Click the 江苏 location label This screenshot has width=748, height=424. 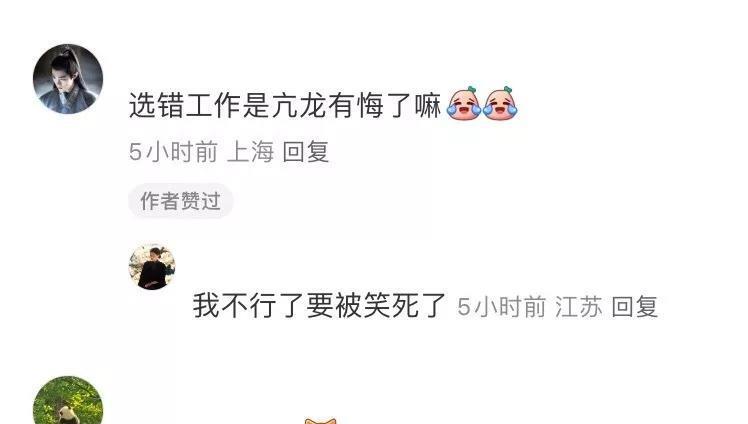579,306
